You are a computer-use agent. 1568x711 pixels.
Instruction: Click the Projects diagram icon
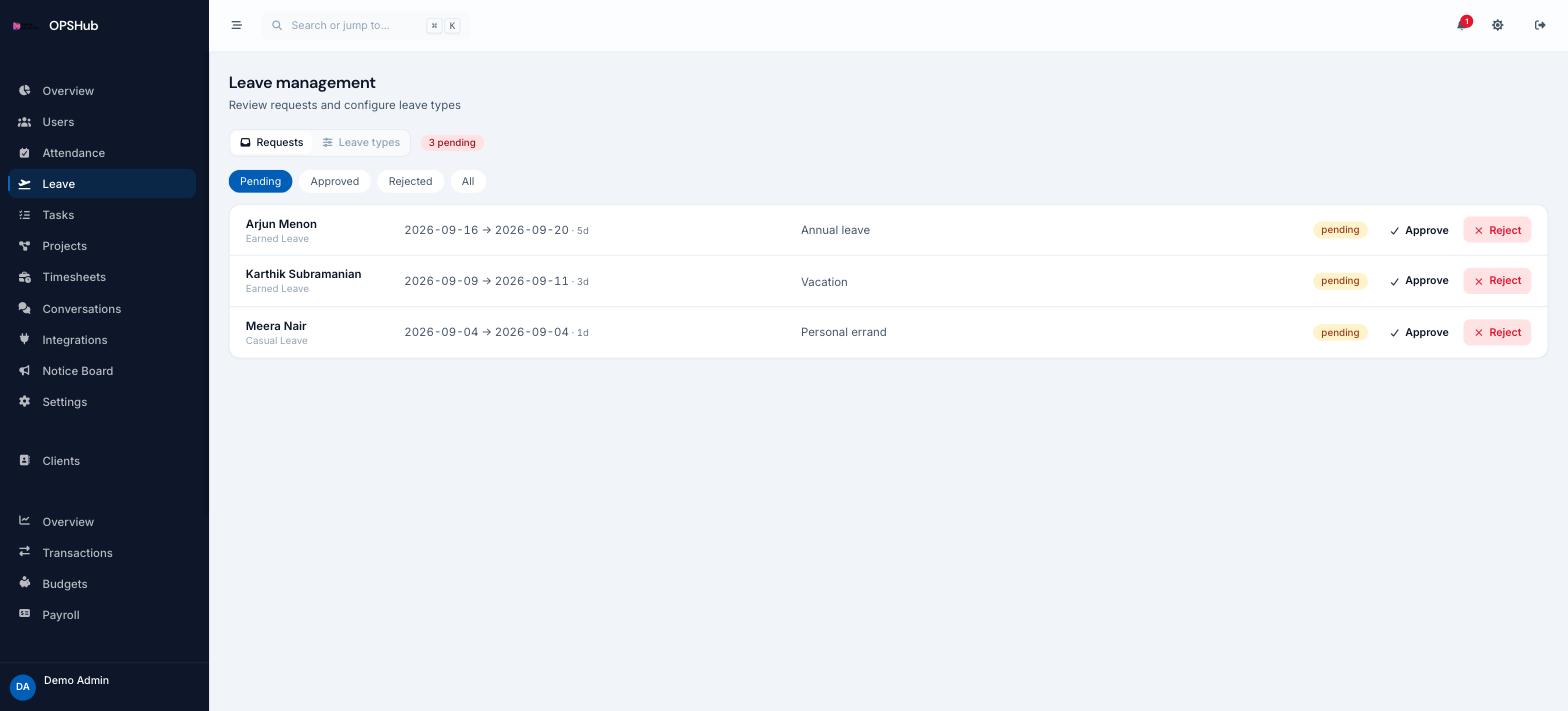pyautogui.click(x=24, y=245)
